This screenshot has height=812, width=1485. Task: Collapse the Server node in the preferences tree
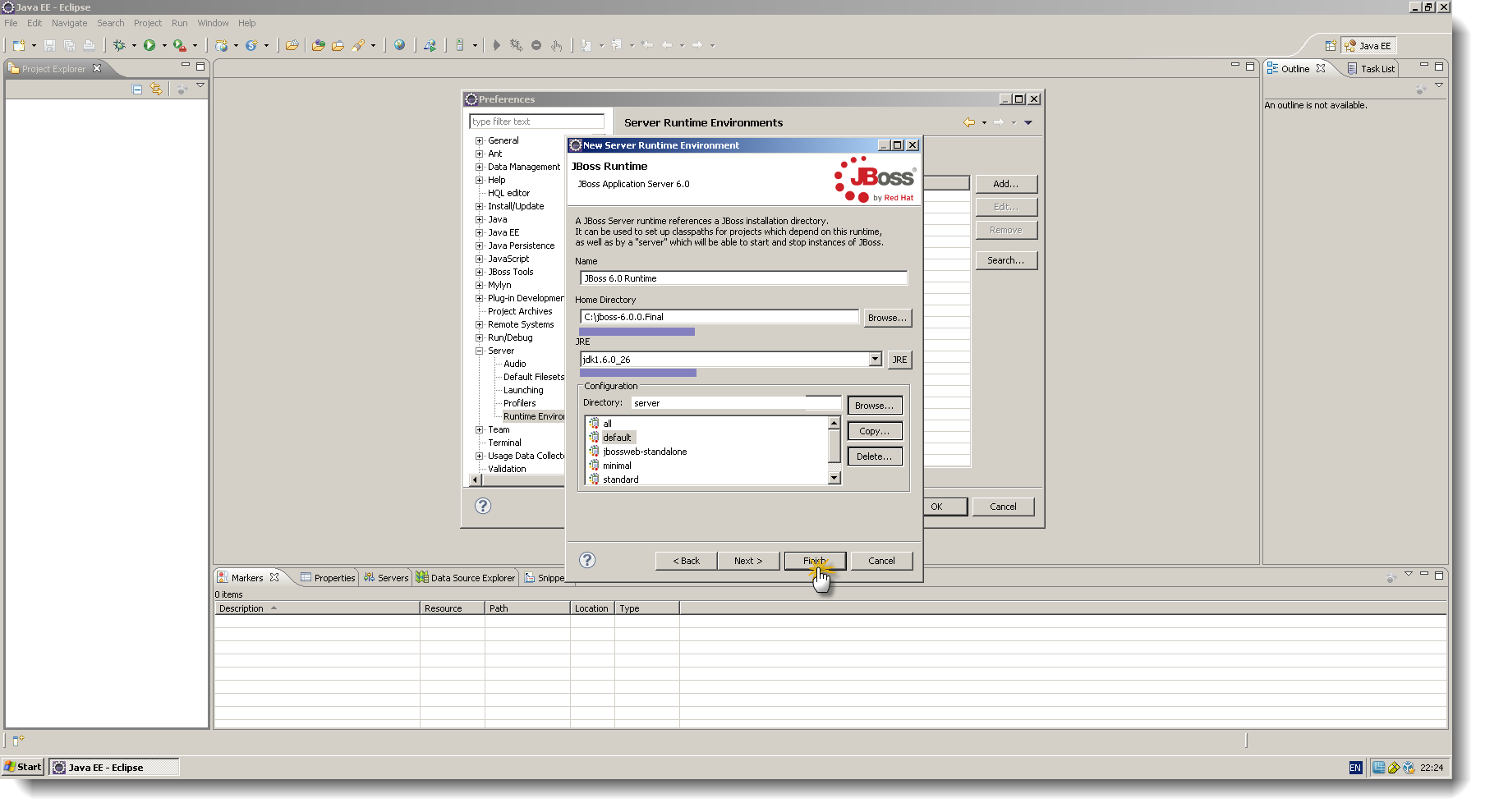click(x=479, y=351)
